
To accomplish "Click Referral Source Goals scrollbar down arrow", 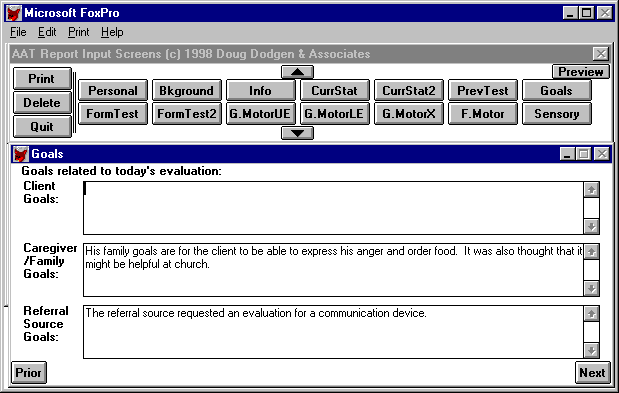I will [591, 350].
